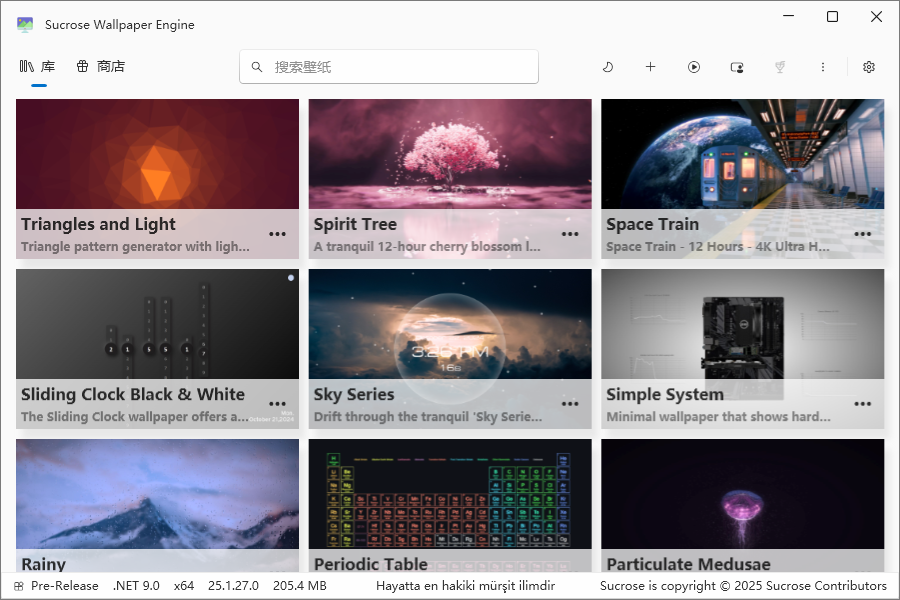The width and height of the screenshot is (900, 600).
Task: Click description "A tranquil 12-hour cherry blossom"
Action: click(x=427, y=247)
